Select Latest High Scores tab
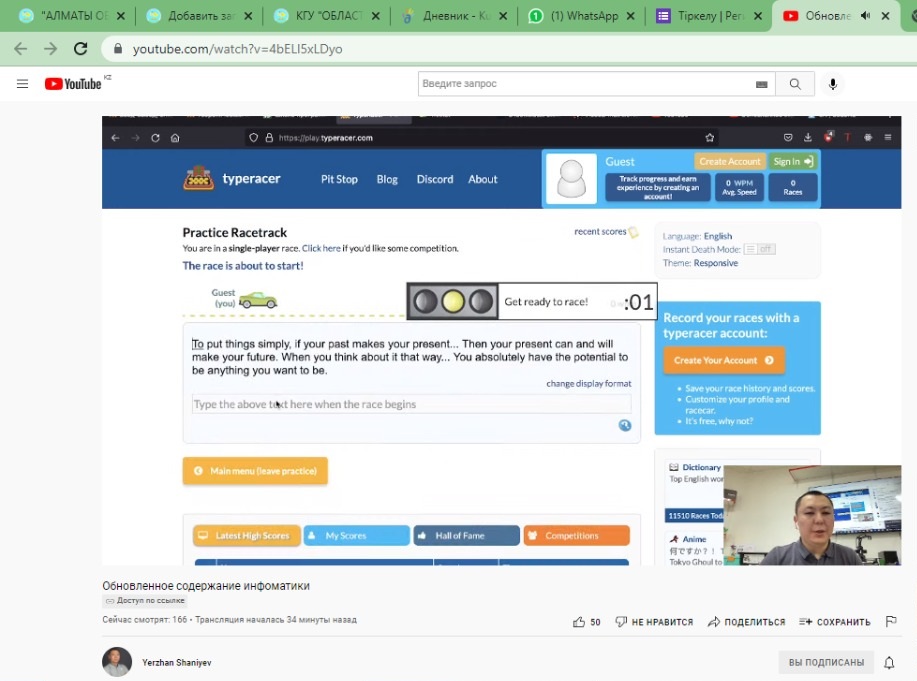This screenshot has height=681, width=917. (247, 535)
